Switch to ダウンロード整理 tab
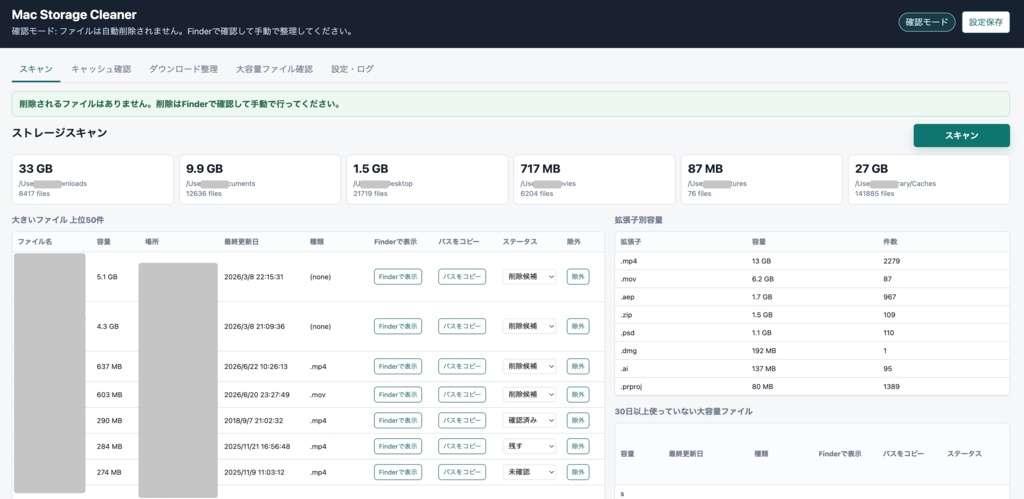This screenshot has width=1024, height=499. (184, 69)
